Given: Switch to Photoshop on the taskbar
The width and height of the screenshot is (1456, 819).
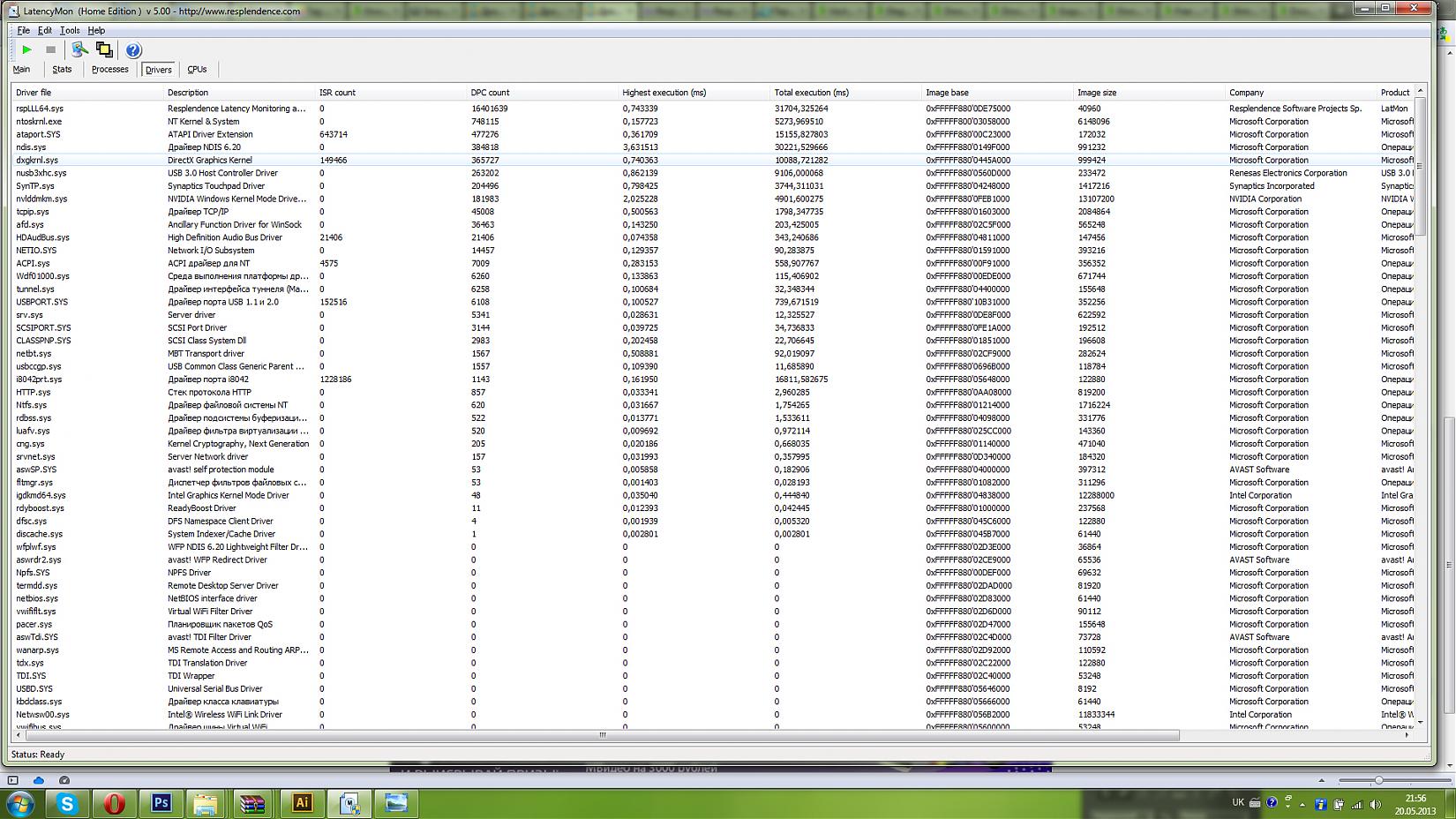Looking at the screenshot, I should [x=161, y=803].
